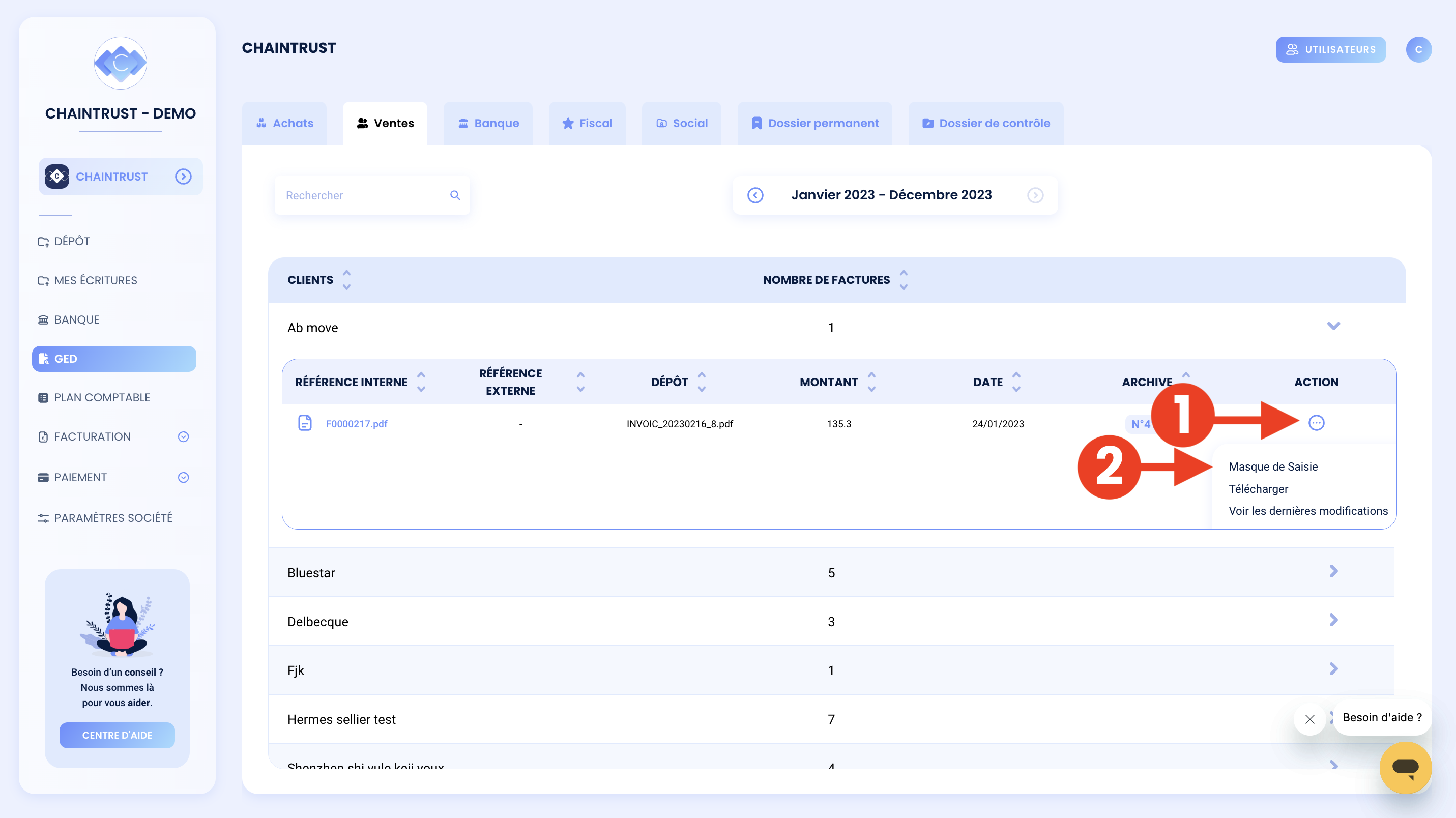Collapse the Ab move client row
This screenshot has height=818, width=1456.
click(x=1334, y=326)
